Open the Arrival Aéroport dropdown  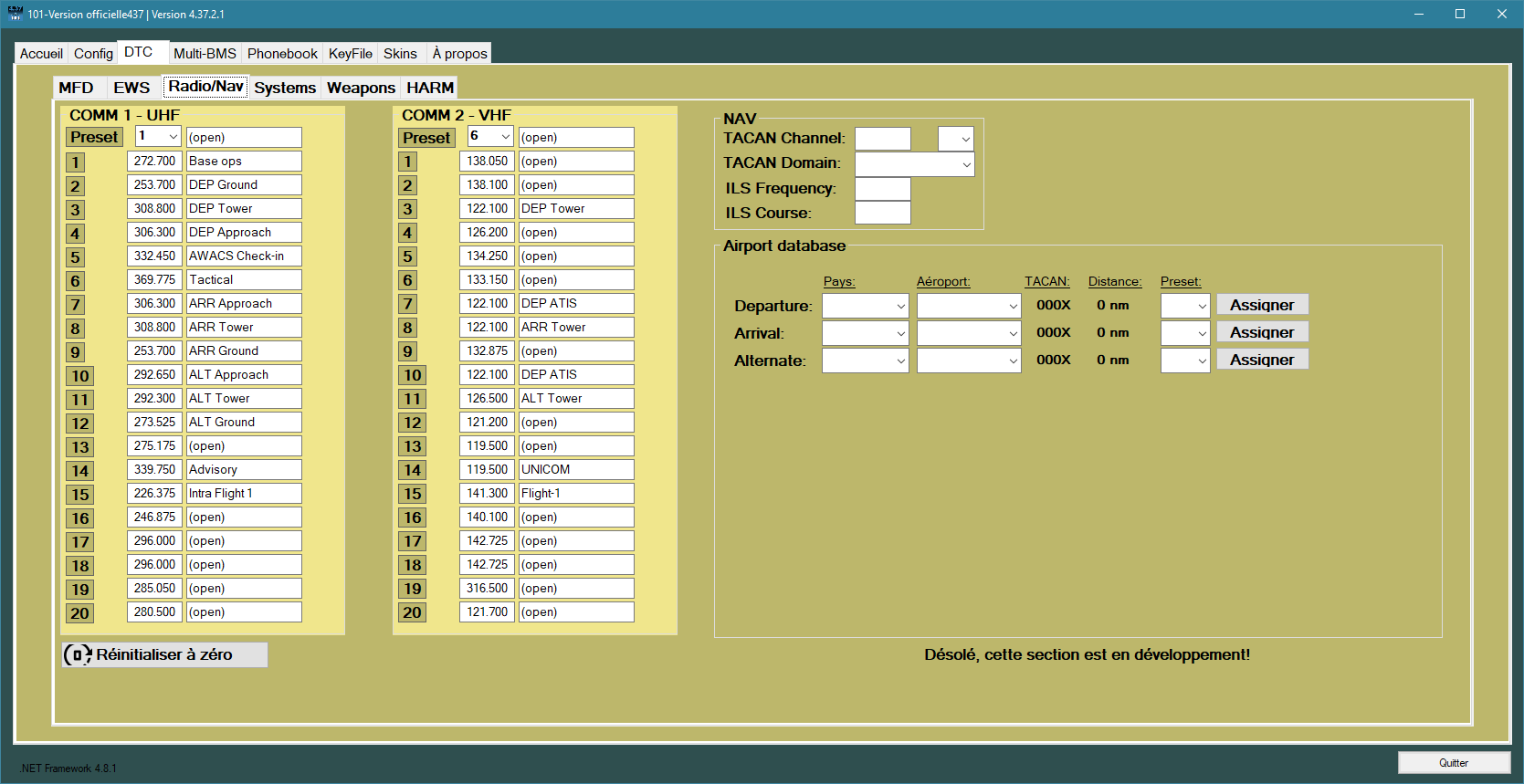(968, 333)
